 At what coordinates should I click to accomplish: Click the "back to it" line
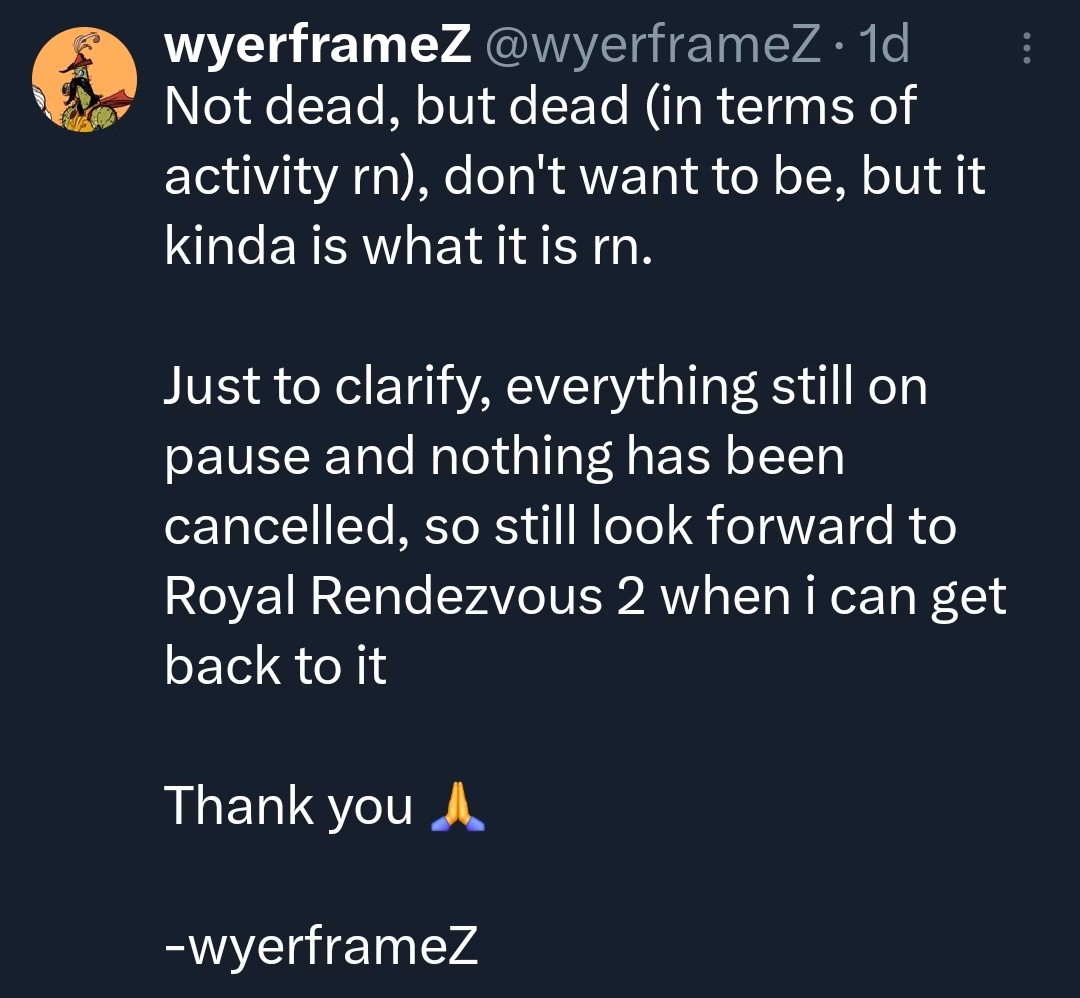(275, 666)
